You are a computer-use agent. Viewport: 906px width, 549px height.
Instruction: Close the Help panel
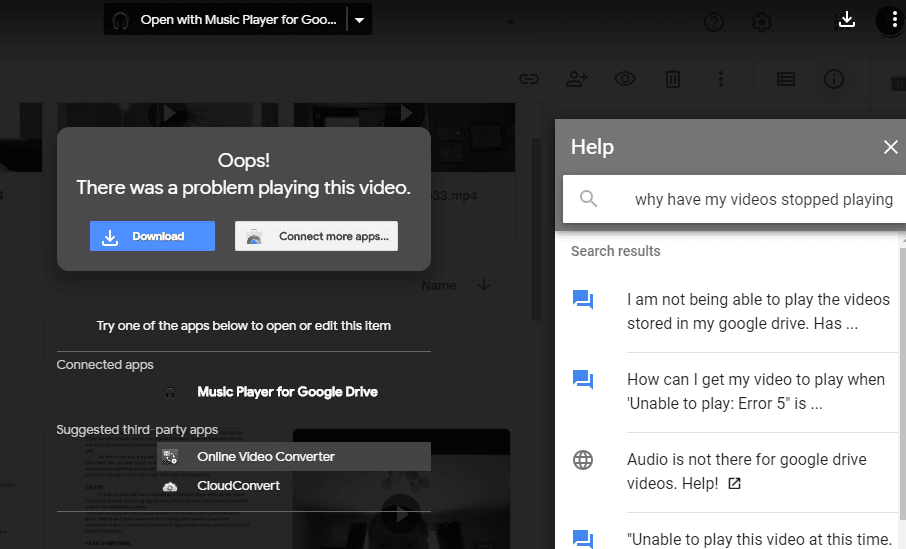(890, 147)
